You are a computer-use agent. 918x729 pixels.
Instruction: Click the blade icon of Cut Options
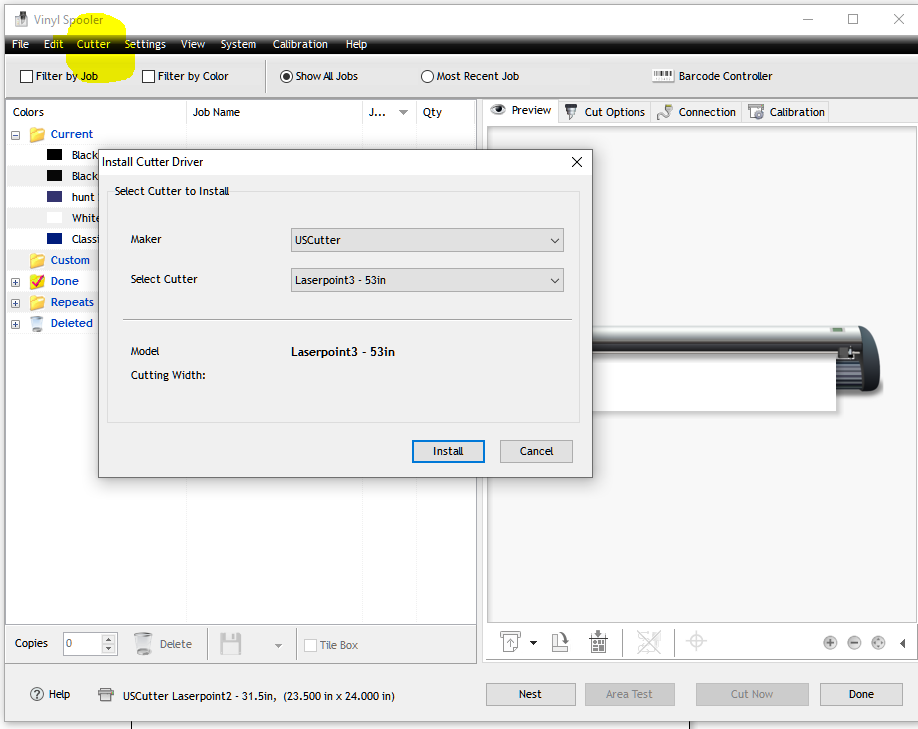click(x=571, y=112)
